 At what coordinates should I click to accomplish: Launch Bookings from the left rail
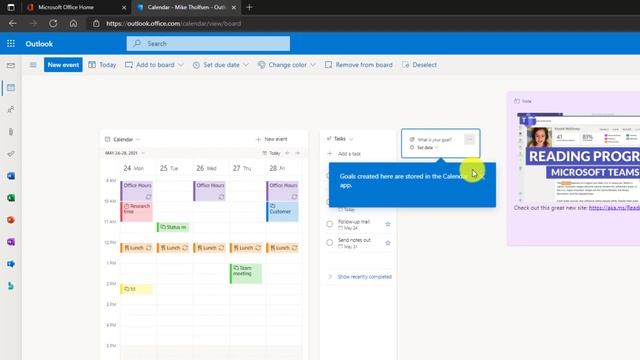[x=11, y=286]
